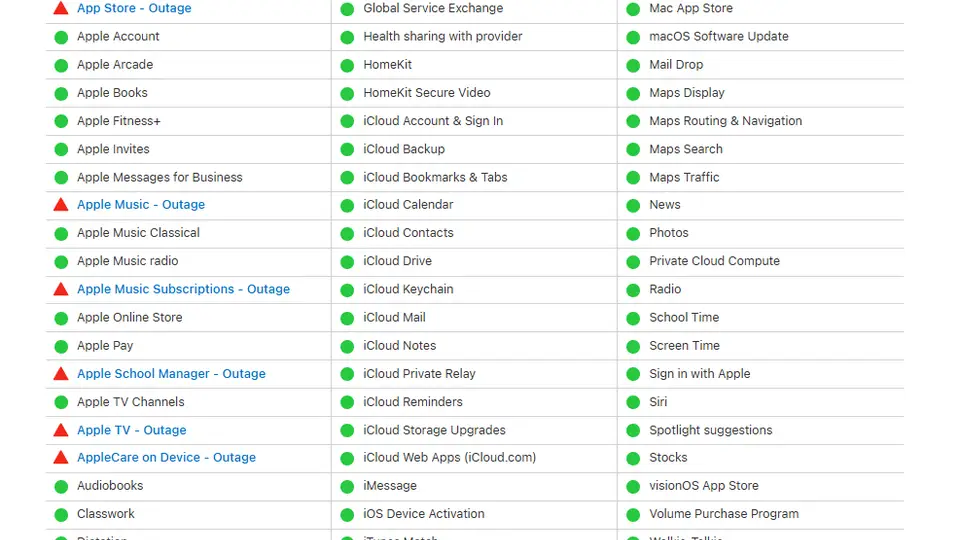Screen dimensions: 960x540
Task: Click green status dot beside News
Action: pyautogui.click(x=633, y=206)
